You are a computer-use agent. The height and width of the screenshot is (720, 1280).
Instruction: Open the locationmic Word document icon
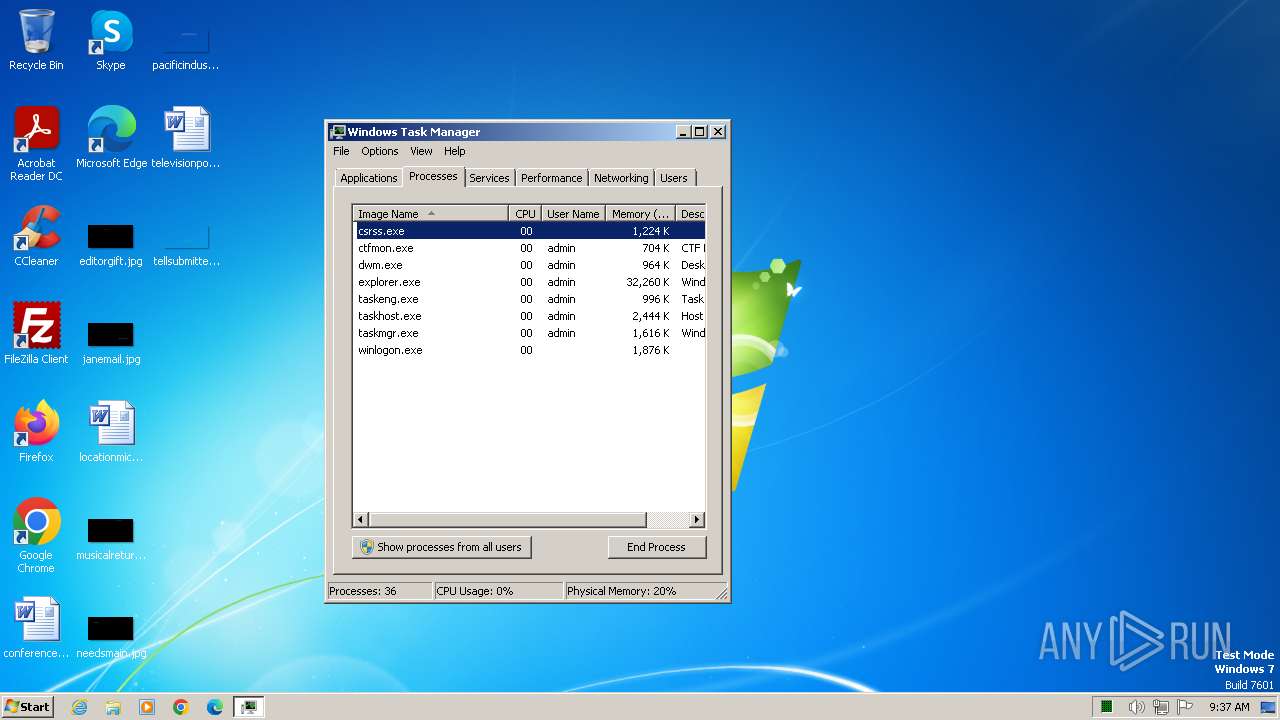pos(111,432)
